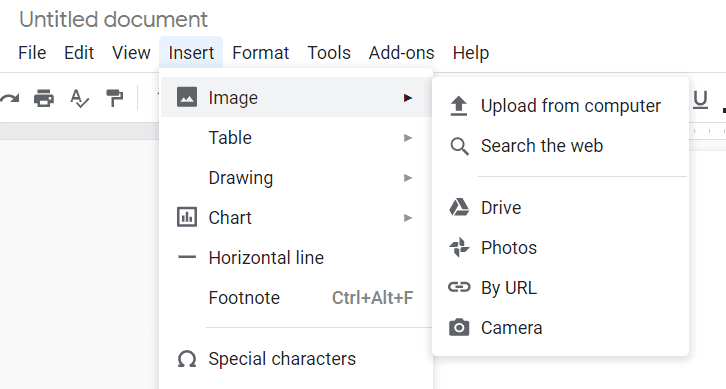726x389 pixels.
Task: Open the Help menu
Action: pos(470,53)
